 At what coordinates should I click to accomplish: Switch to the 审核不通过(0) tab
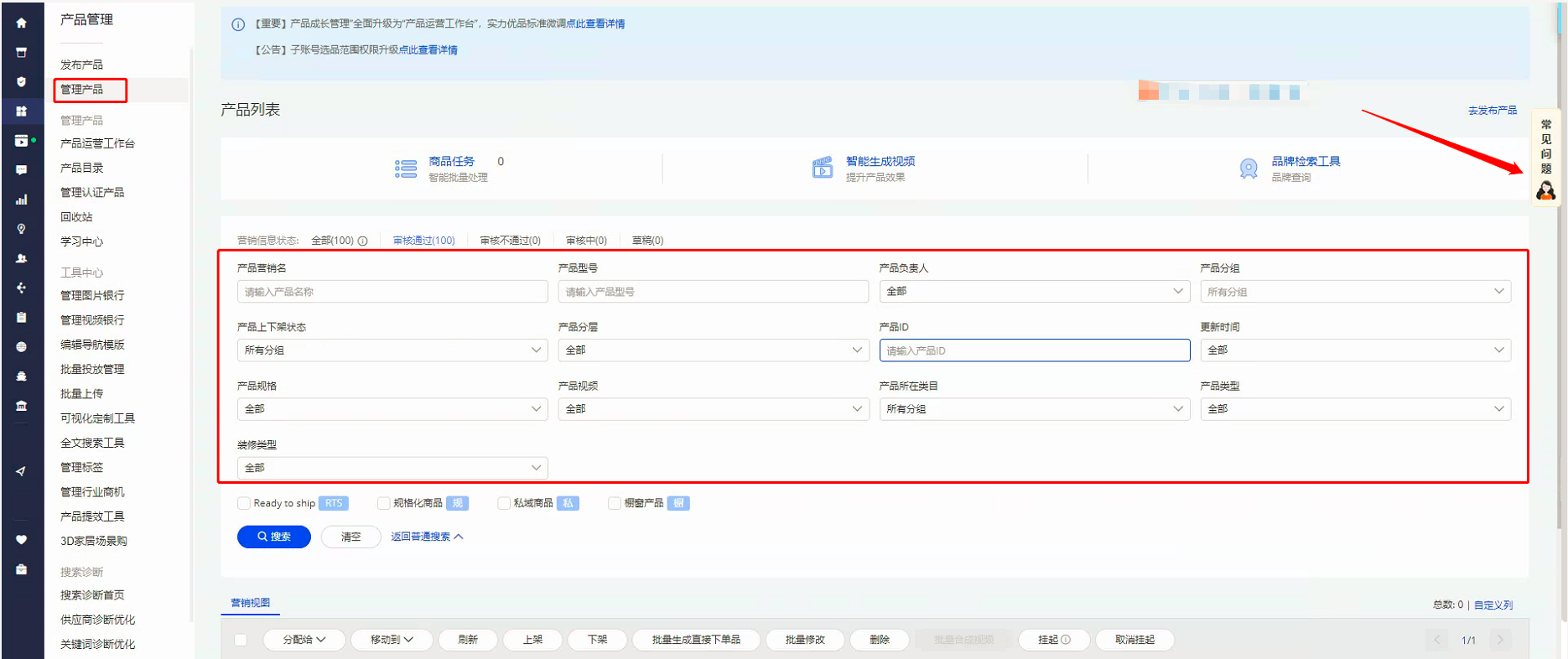(x=510, y=241)
